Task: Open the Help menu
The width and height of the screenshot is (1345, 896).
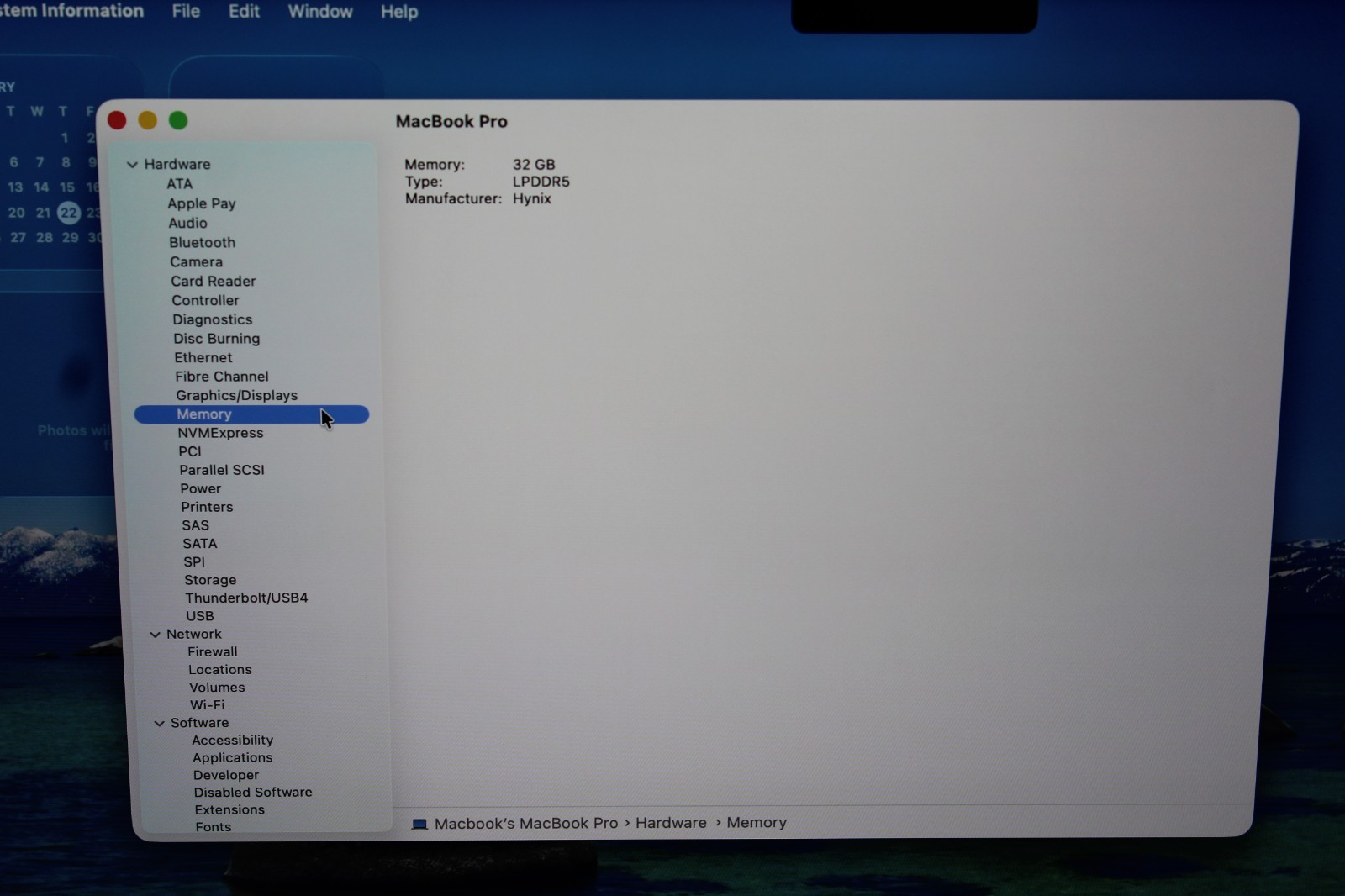Action: pyautogui.click(x=398, y=12)
